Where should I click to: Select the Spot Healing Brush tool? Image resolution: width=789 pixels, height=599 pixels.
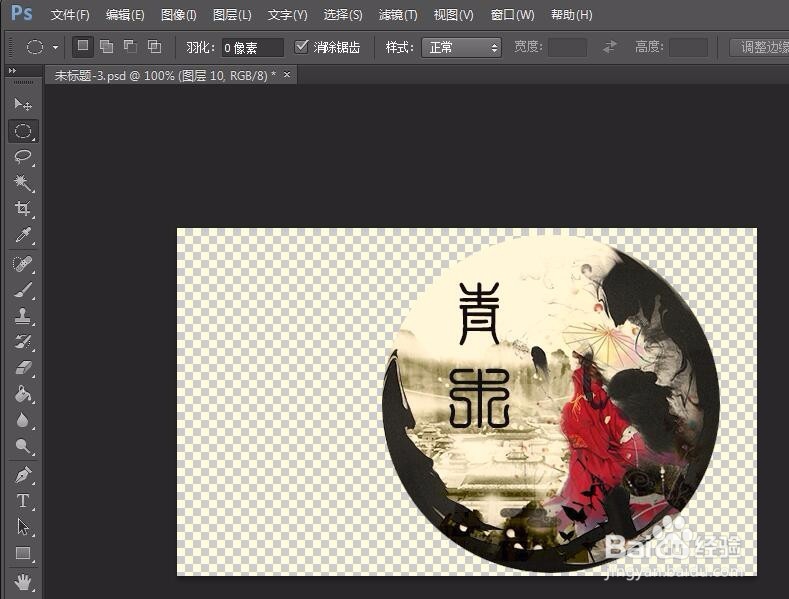pyautogui.click(x=23, y=264)
